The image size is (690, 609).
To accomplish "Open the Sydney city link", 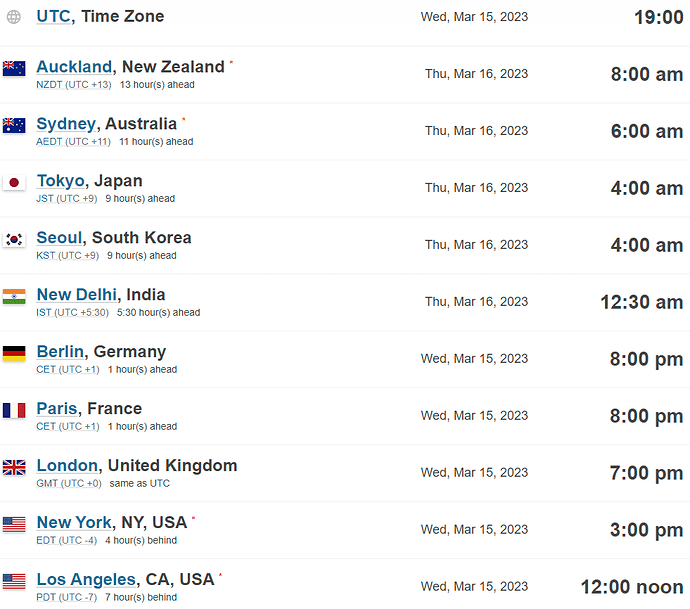I will click(66, 124).
